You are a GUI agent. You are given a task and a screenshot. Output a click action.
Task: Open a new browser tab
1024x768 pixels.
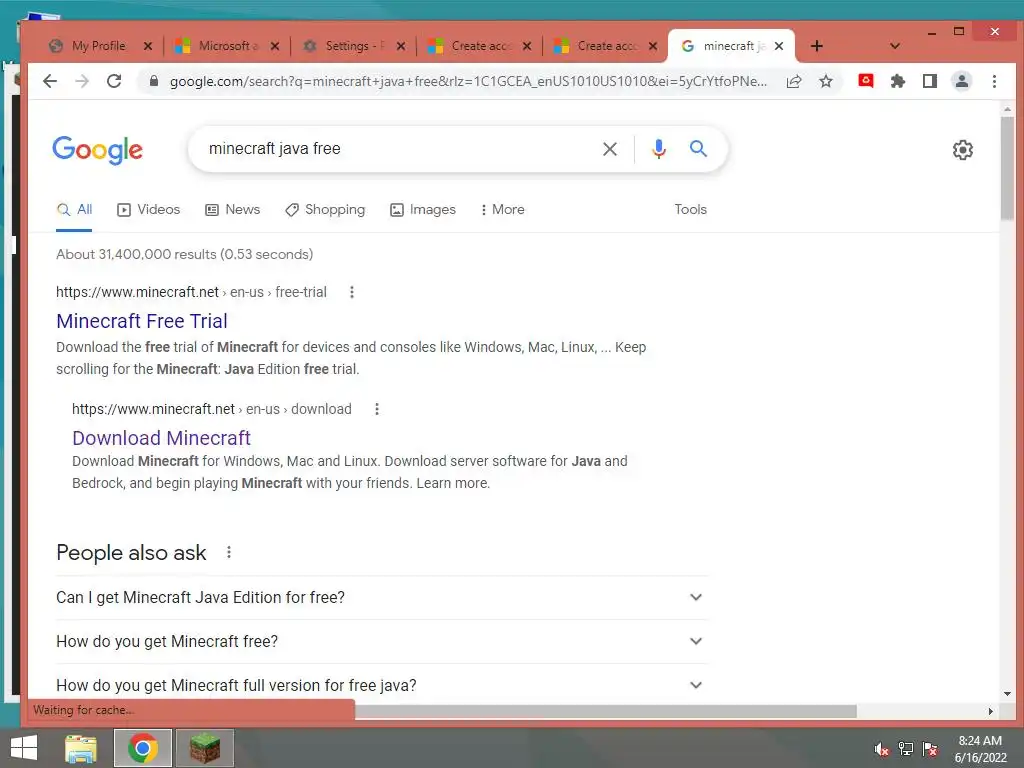(816, 46)
